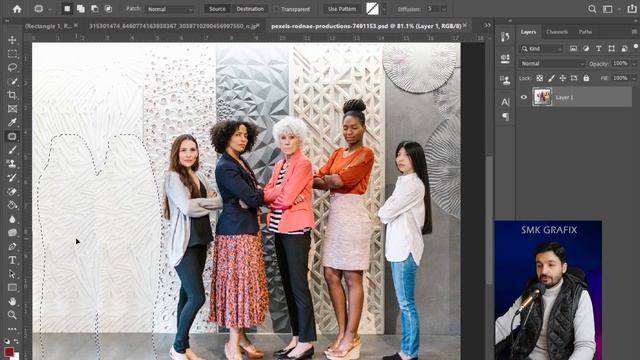Click the Search icon at top right
Image resolution: width=640 pixels, height=360 pixels.
[x=592, y=9]
